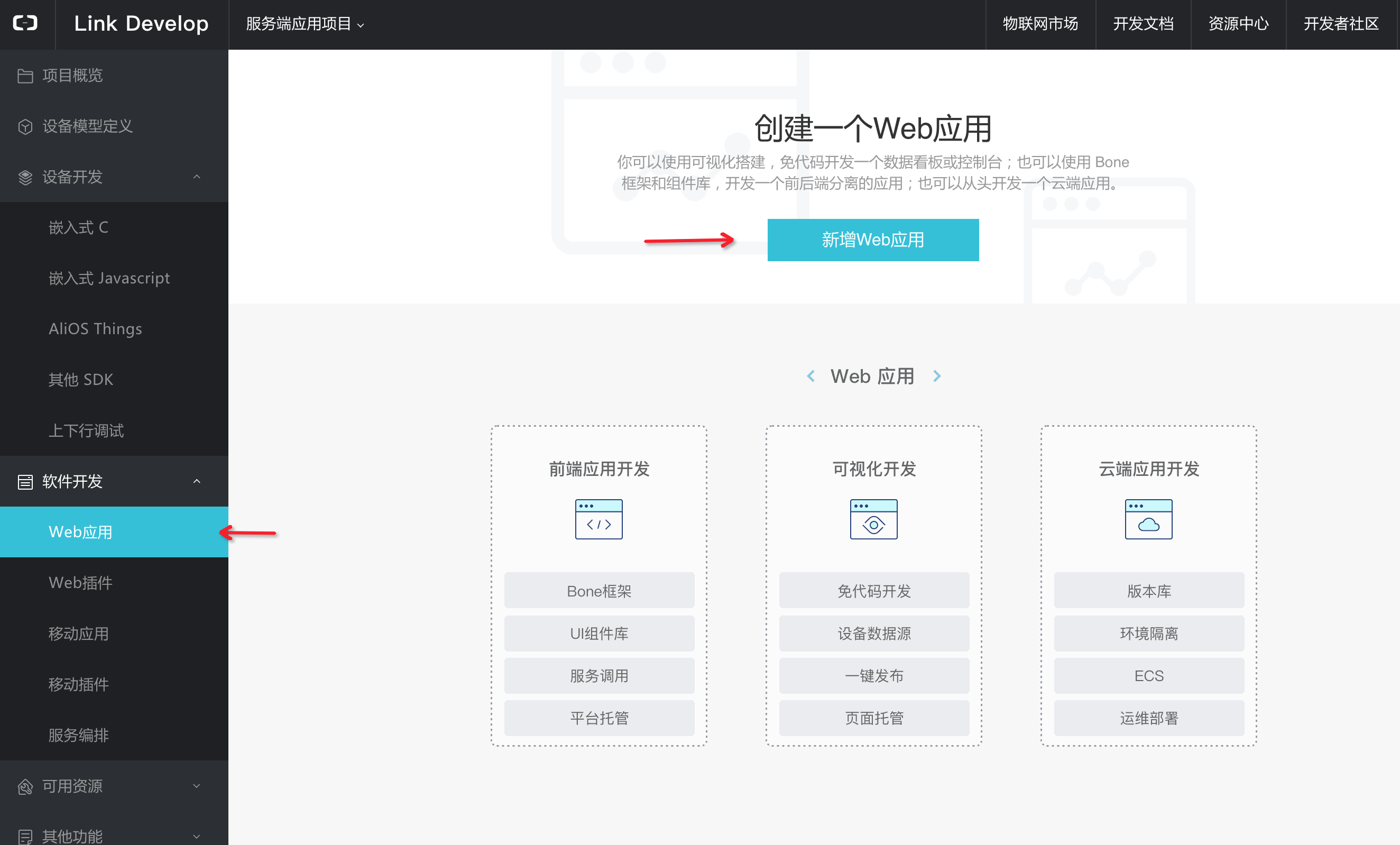This screenshot has width=1400, height=845.
Task: Click the 免代码开发 button
Action: pos(874,591)
